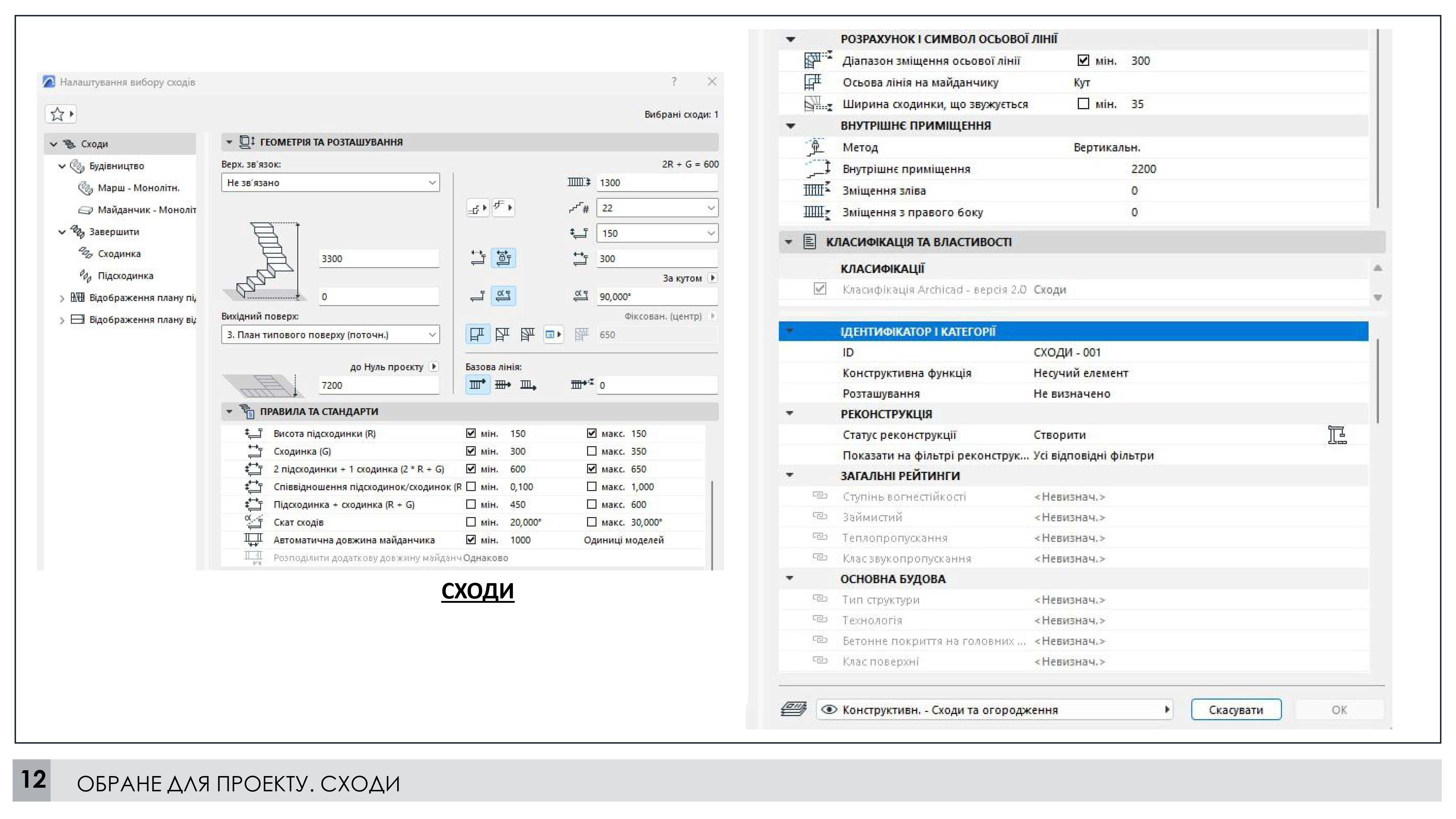Select Марш - Монолітн. in tree

[x=138, y=188]
